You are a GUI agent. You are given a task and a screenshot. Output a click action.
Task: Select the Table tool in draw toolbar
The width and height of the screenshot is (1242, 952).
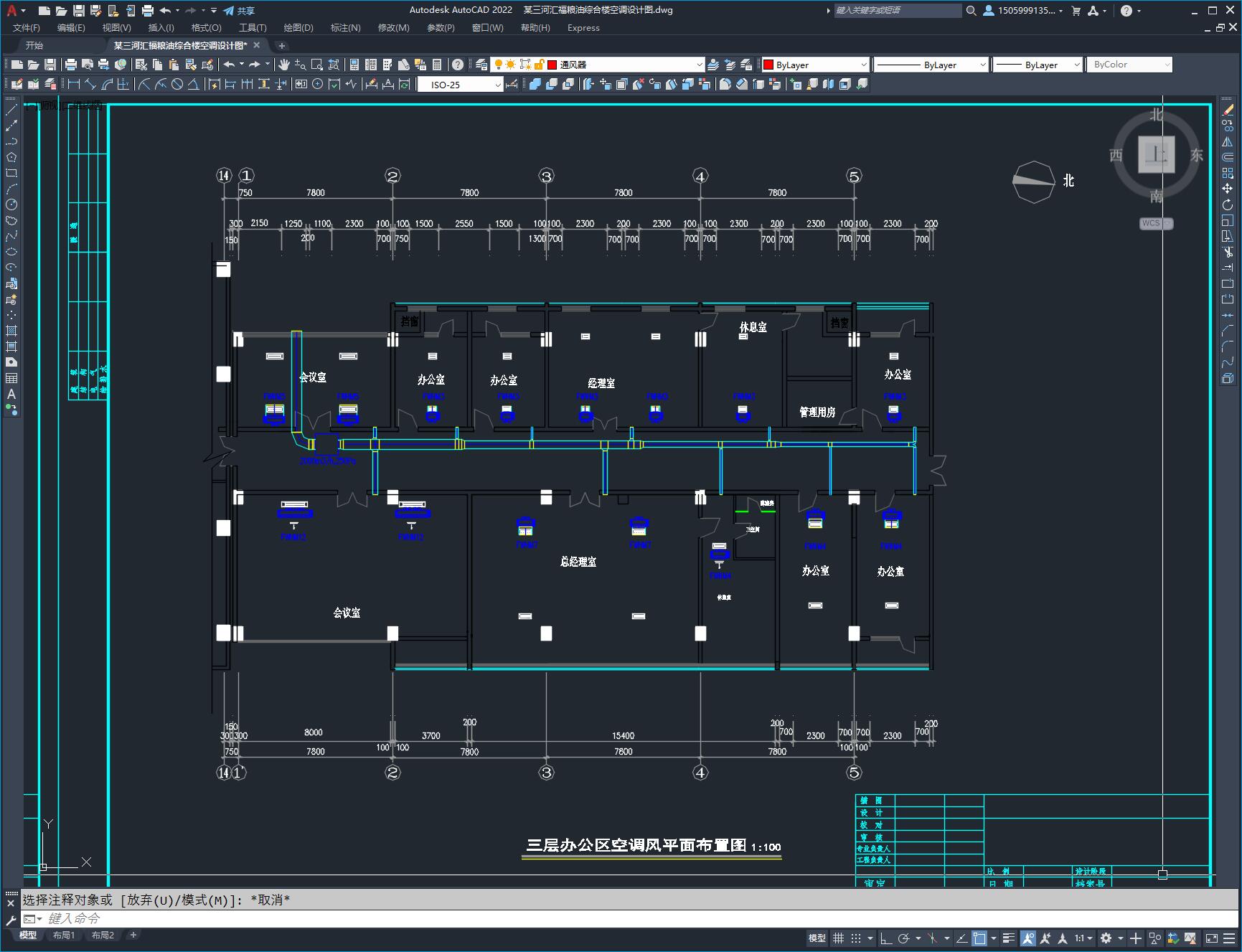click(11, 378)
